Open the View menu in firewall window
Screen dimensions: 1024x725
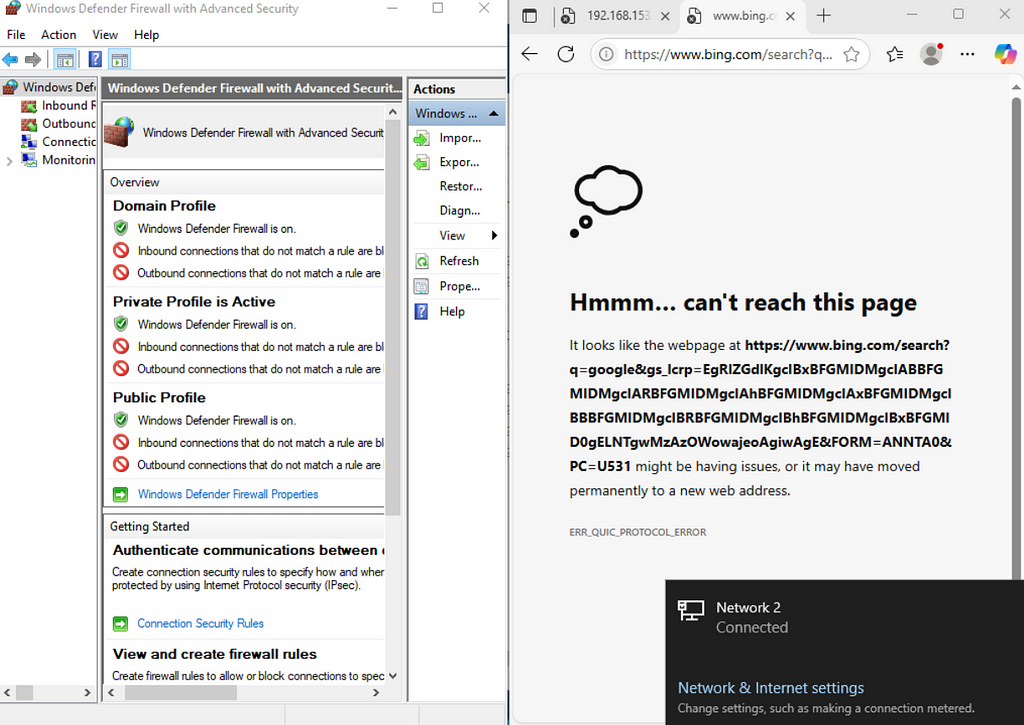[x=104, y=35]
